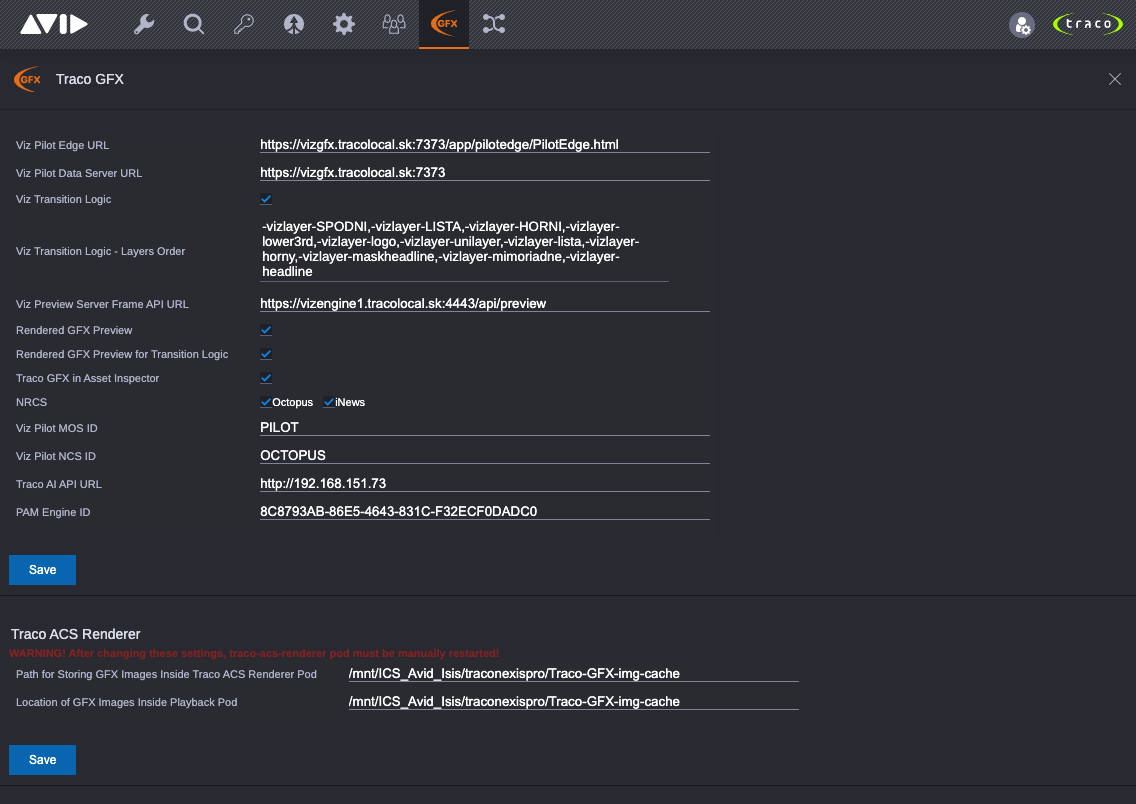Toggle the Viz Transition Logic checkbox
This screenshot has height=804, width=1136.
266,199
